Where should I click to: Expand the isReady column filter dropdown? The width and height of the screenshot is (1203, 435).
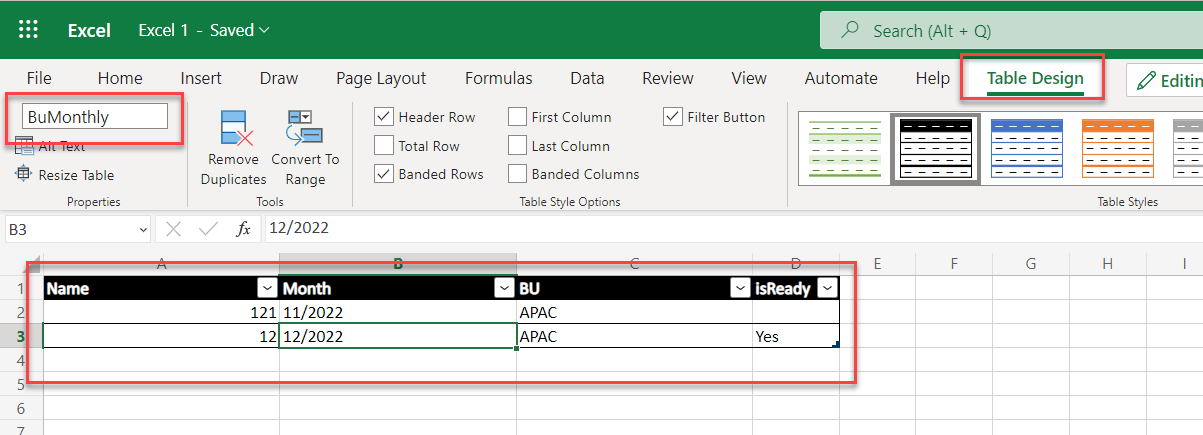[x=827, y=289]
